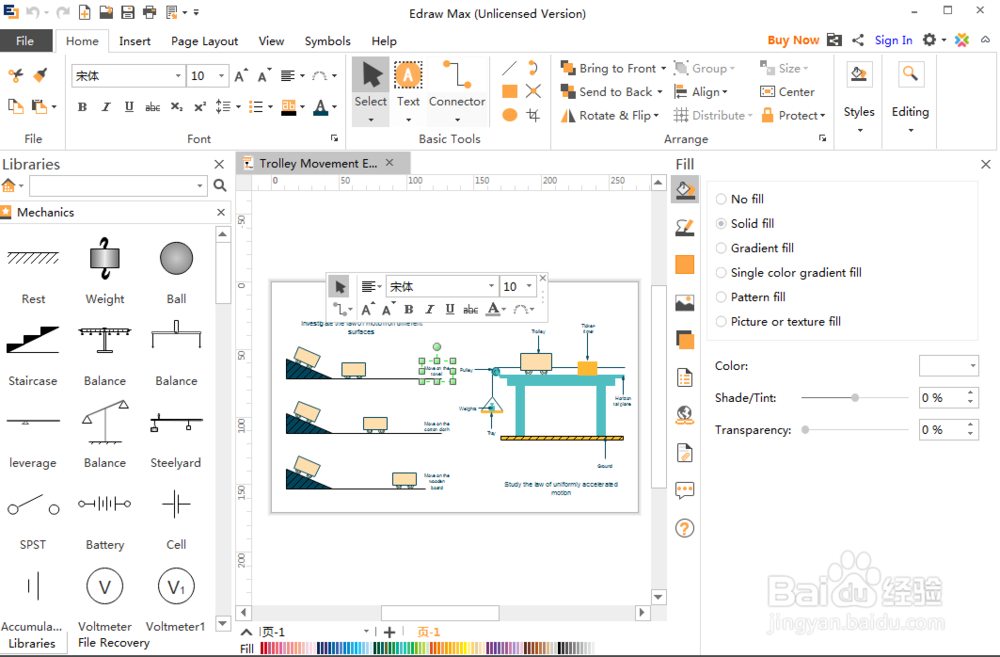Switch to the View tab
Viewport: 1000px width, 657px height.
[x=271, y=41]
